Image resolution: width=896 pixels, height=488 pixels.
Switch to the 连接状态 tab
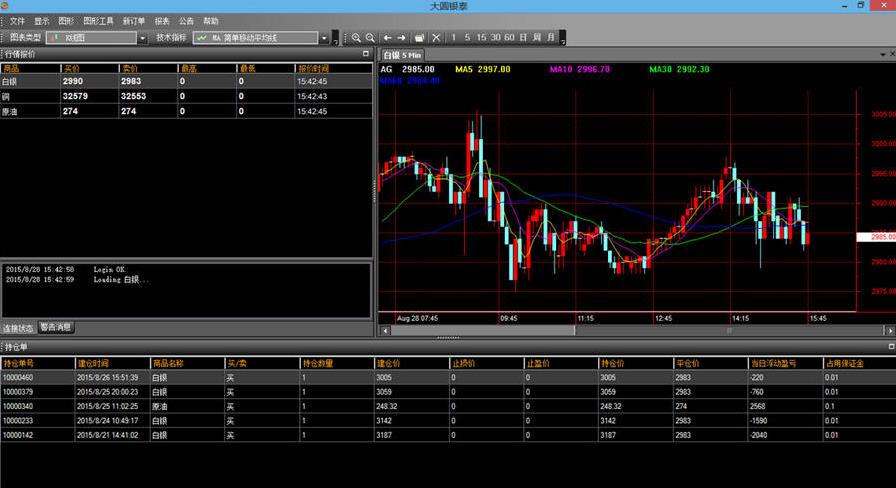click(x=18, y=328)
